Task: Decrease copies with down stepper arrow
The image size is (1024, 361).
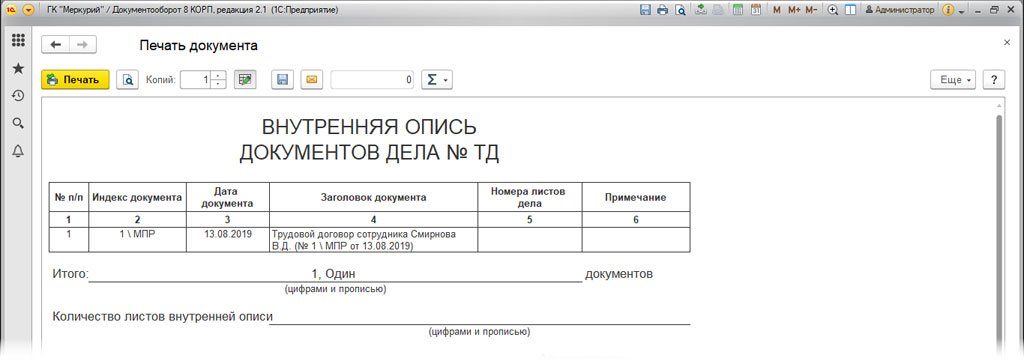Action: click(x=219, y=84)
